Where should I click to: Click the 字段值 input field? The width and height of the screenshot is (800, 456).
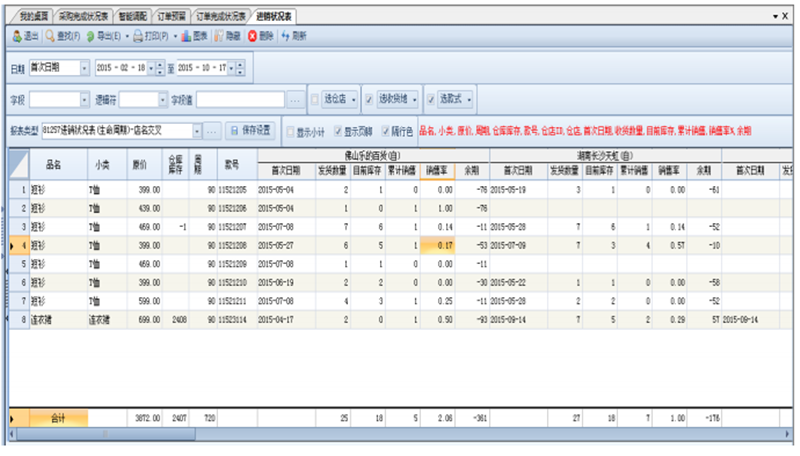pos(241,100)
